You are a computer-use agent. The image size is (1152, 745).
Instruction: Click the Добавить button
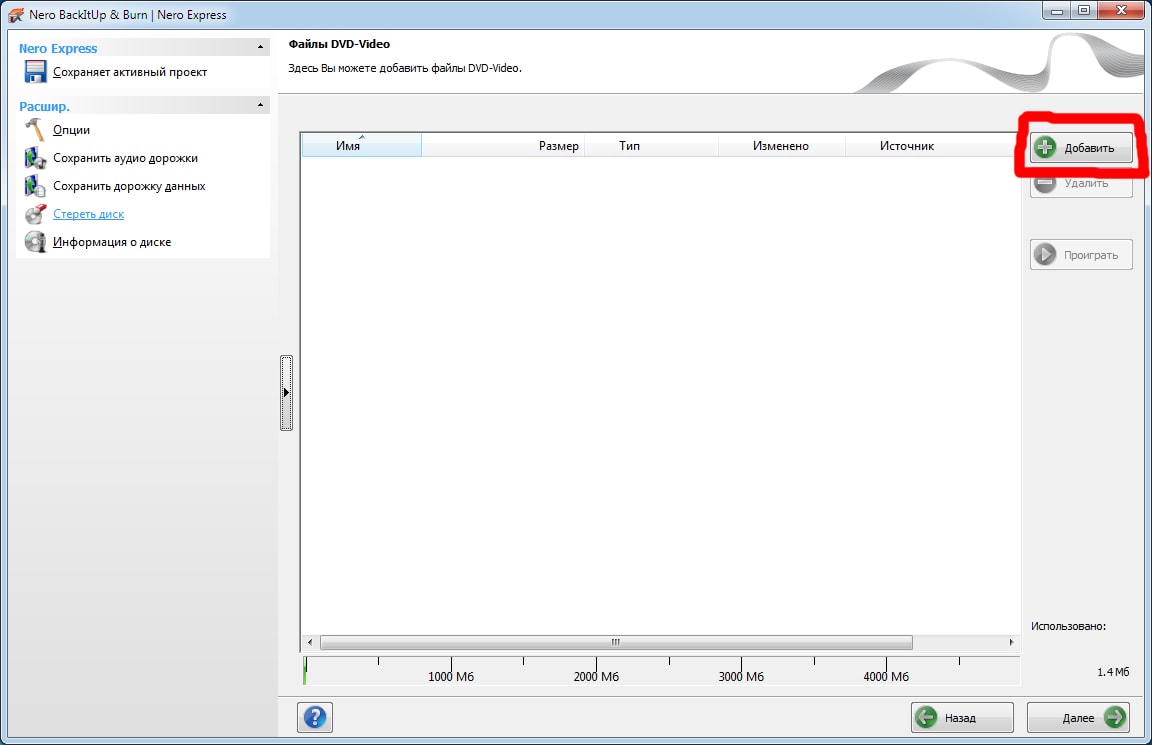(1081, 148)
